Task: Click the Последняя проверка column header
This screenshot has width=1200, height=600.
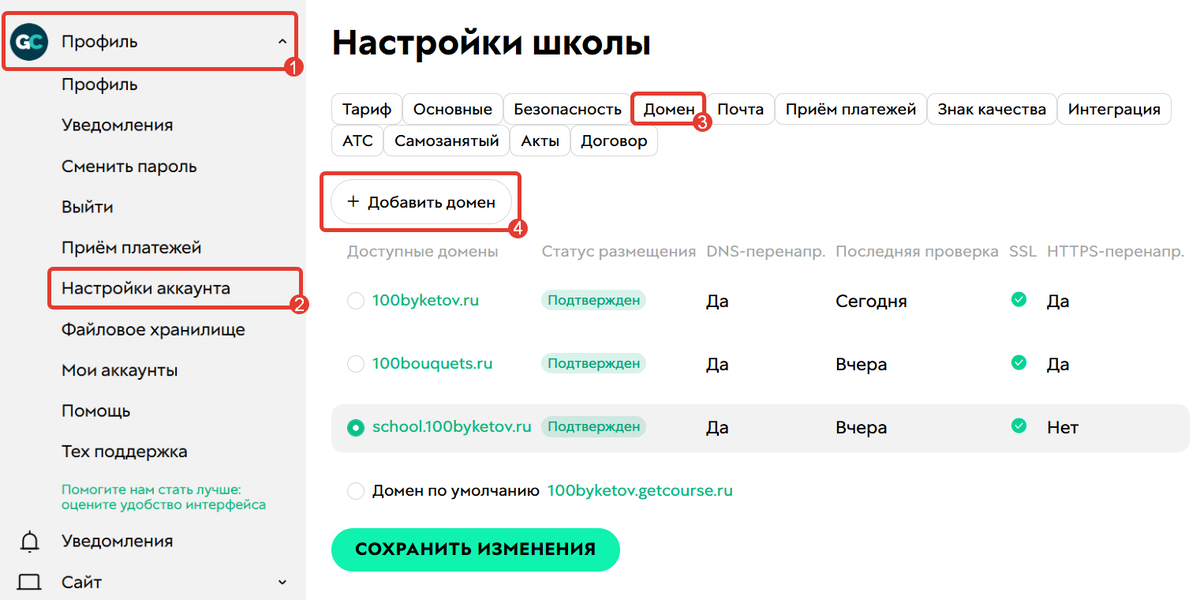Action: pyautogui.click(x=917, y=251)
